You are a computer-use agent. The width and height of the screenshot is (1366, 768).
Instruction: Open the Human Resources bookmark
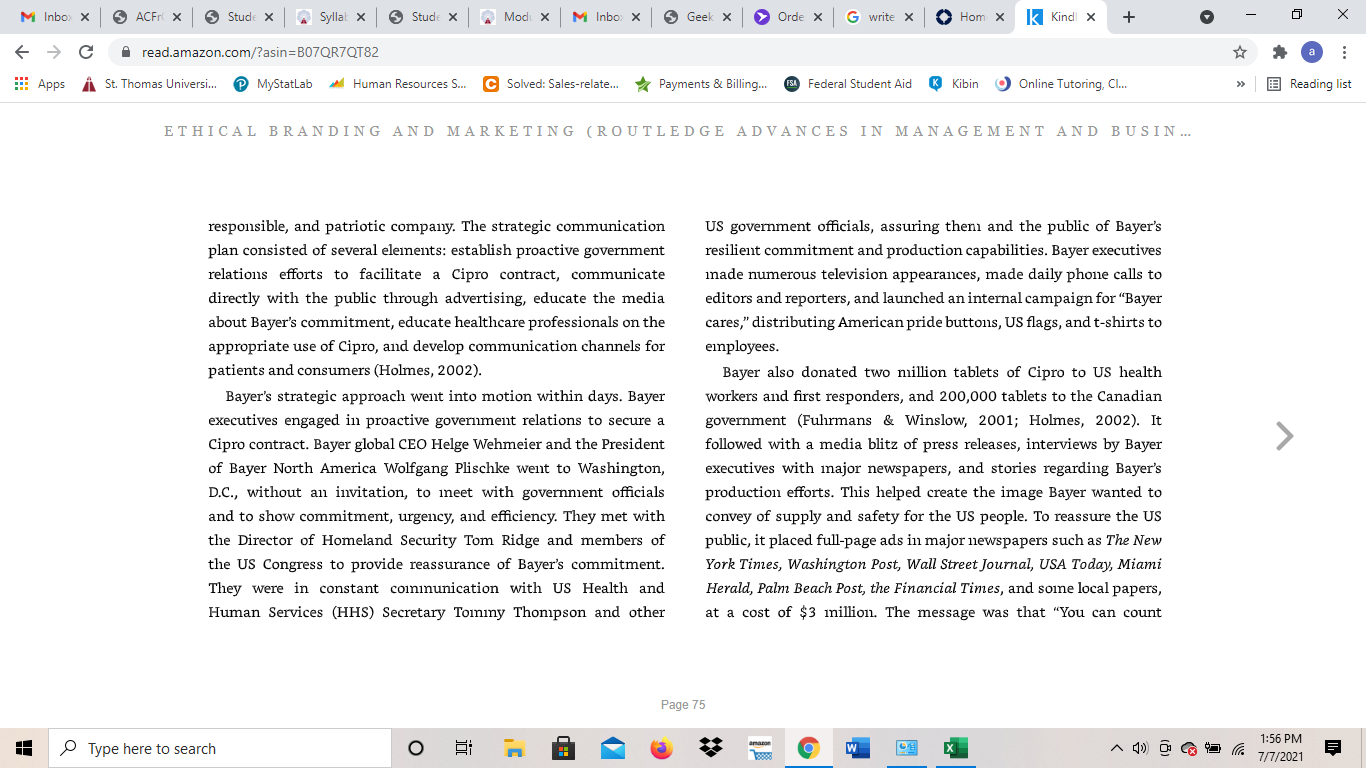(x=398, y=84)
